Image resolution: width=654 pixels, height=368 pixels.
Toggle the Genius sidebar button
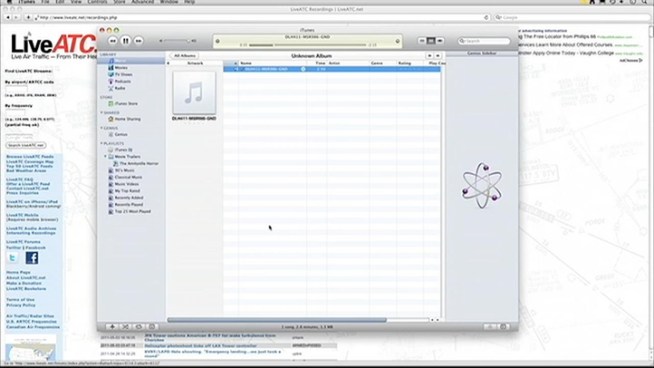click(503, 327)
